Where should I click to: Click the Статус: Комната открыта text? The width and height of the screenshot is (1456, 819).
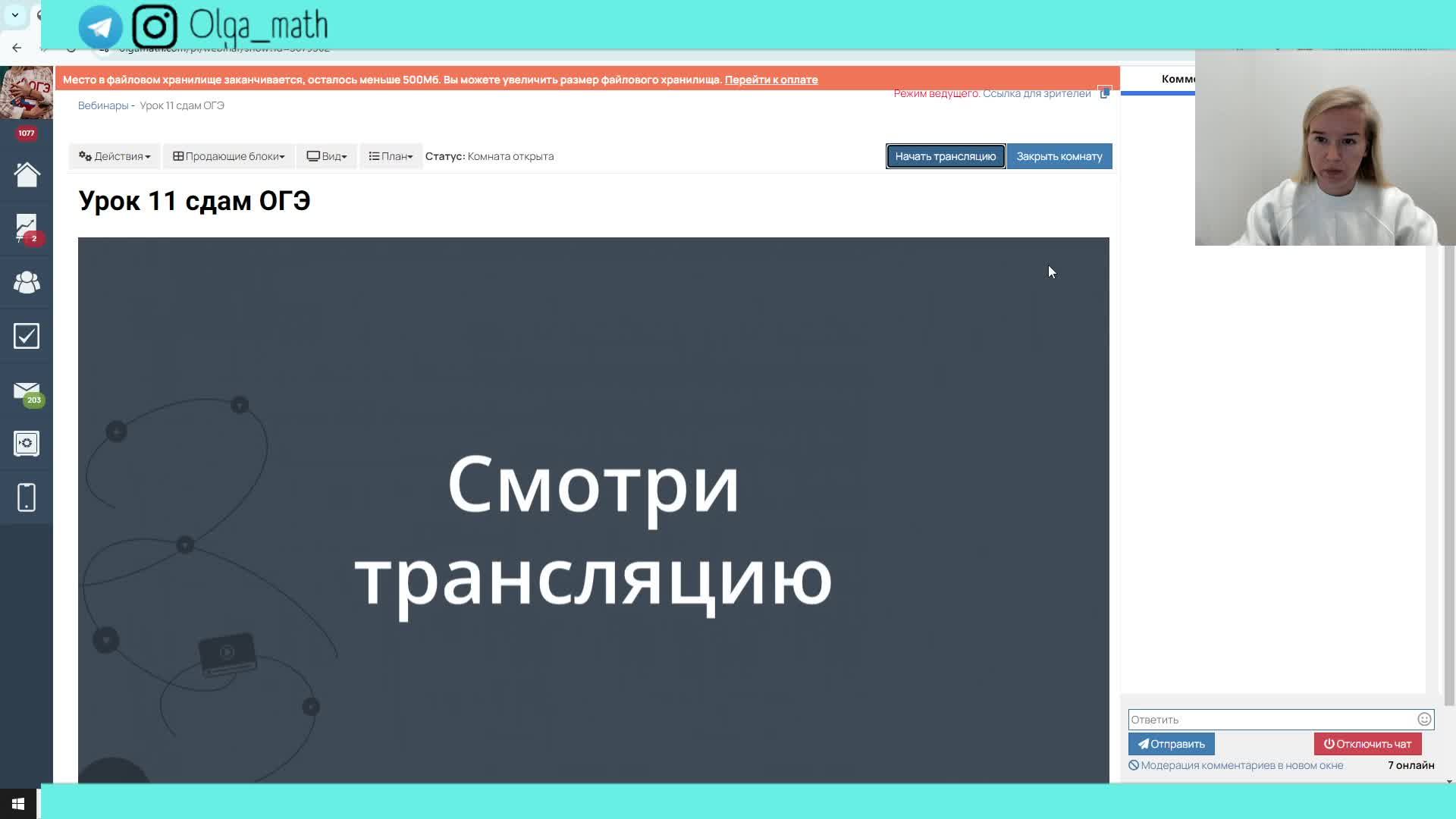489,156
